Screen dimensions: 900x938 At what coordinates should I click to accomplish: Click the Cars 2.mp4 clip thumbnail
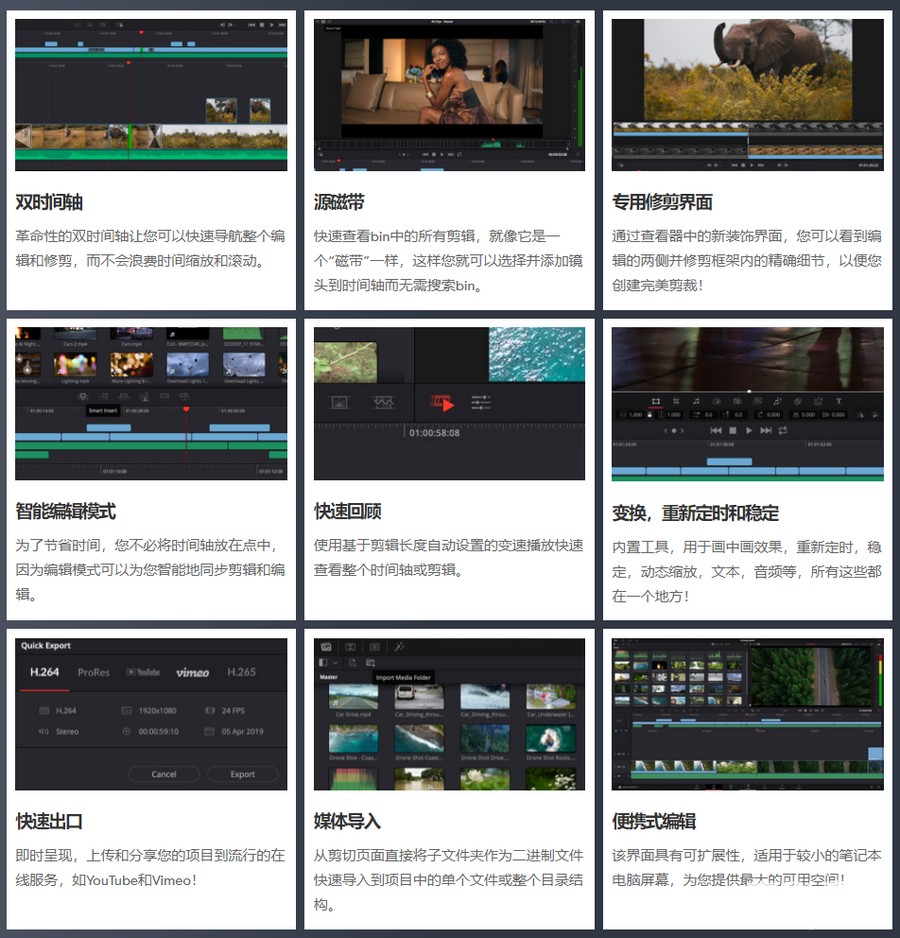[75, 334]
